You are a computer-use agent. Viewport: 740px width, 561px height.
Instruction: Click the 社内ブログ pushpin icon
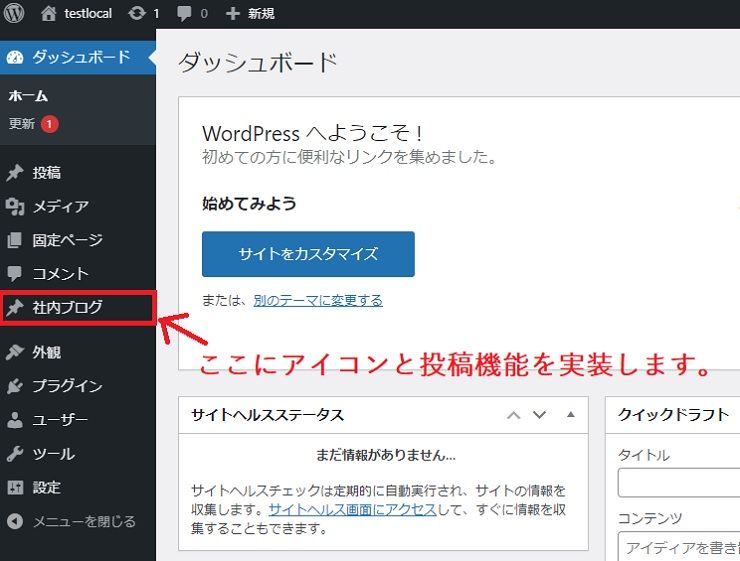[15, 308]
